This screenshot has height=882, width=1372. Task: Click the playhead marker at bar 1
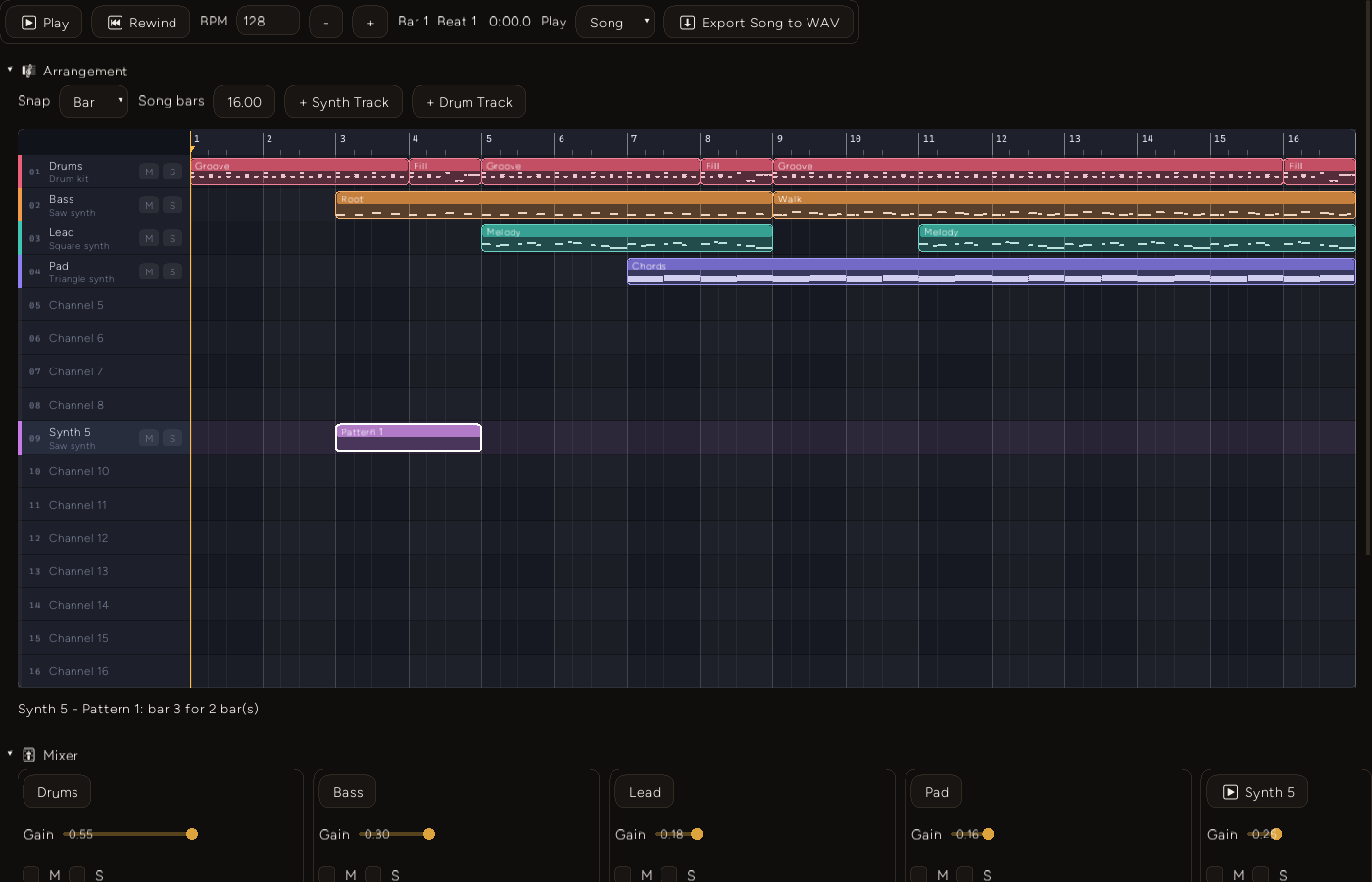coord(192,149)
